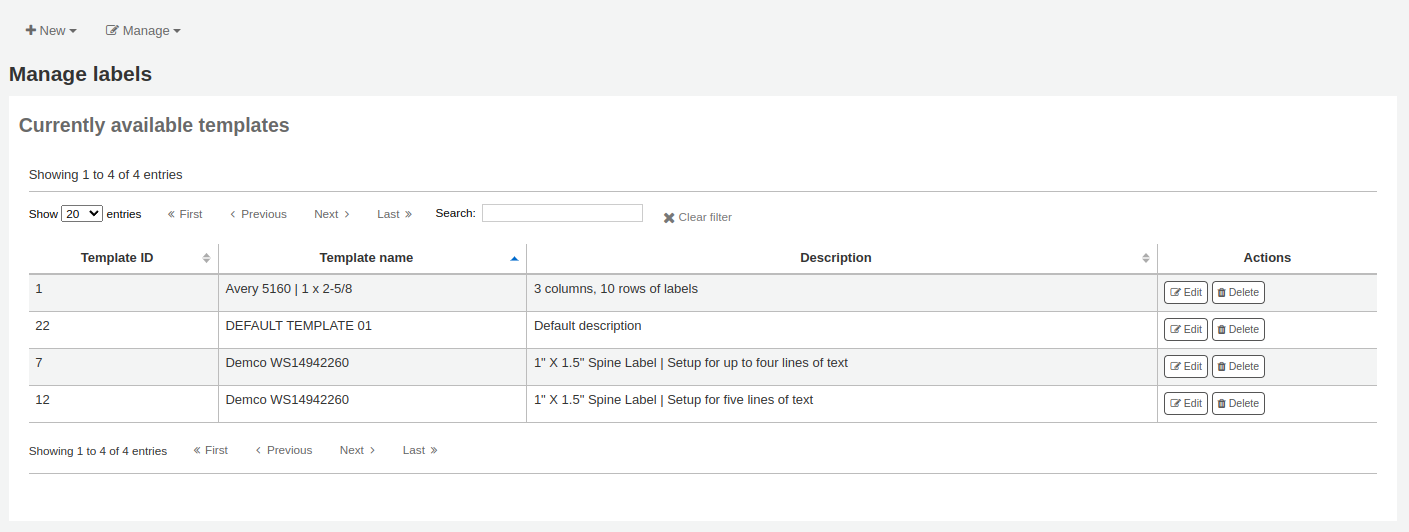The width and height of the screenshot is (1409, 532).
Task: Edit template ID 12 Demco
Action: (1185, 404)
